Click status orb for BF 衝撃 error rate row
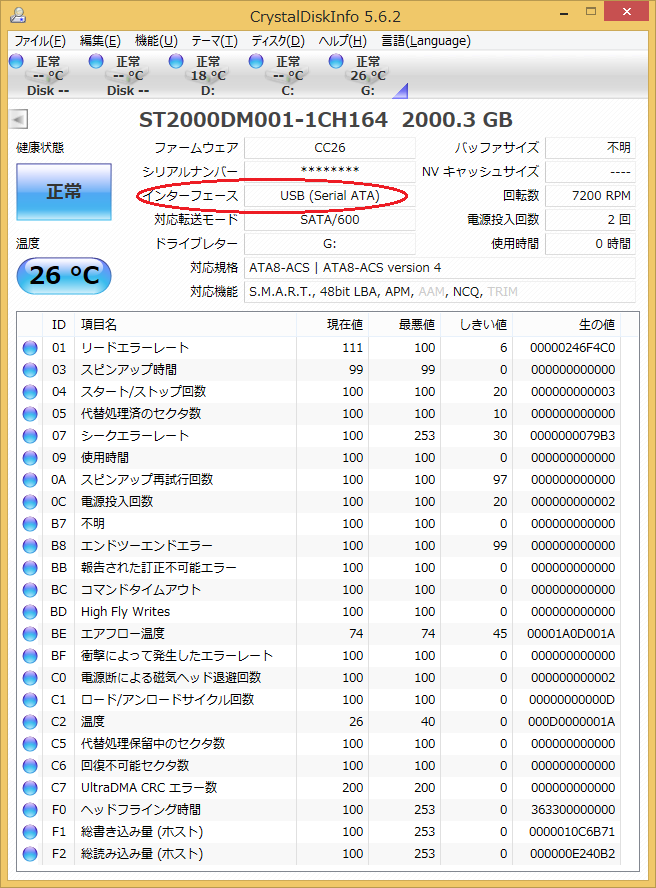 [x=30, y=656]
